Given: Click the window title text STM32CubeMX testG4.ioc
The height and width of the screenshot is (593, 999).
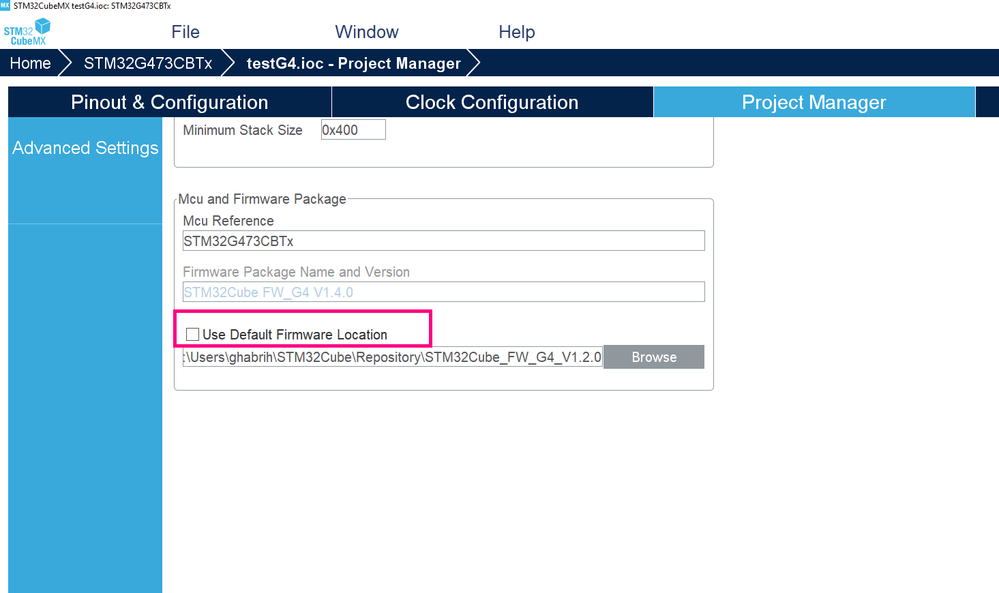Looking at the screenshot, I should [x=92, y=5].
